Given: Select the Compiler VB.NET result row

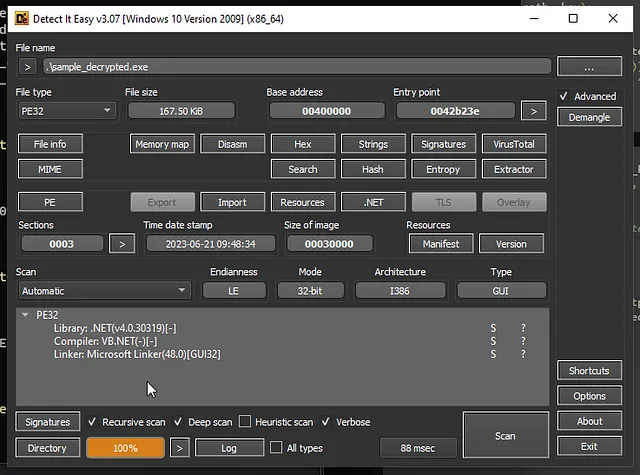Looking at the screenshot, I should [282, 341].
